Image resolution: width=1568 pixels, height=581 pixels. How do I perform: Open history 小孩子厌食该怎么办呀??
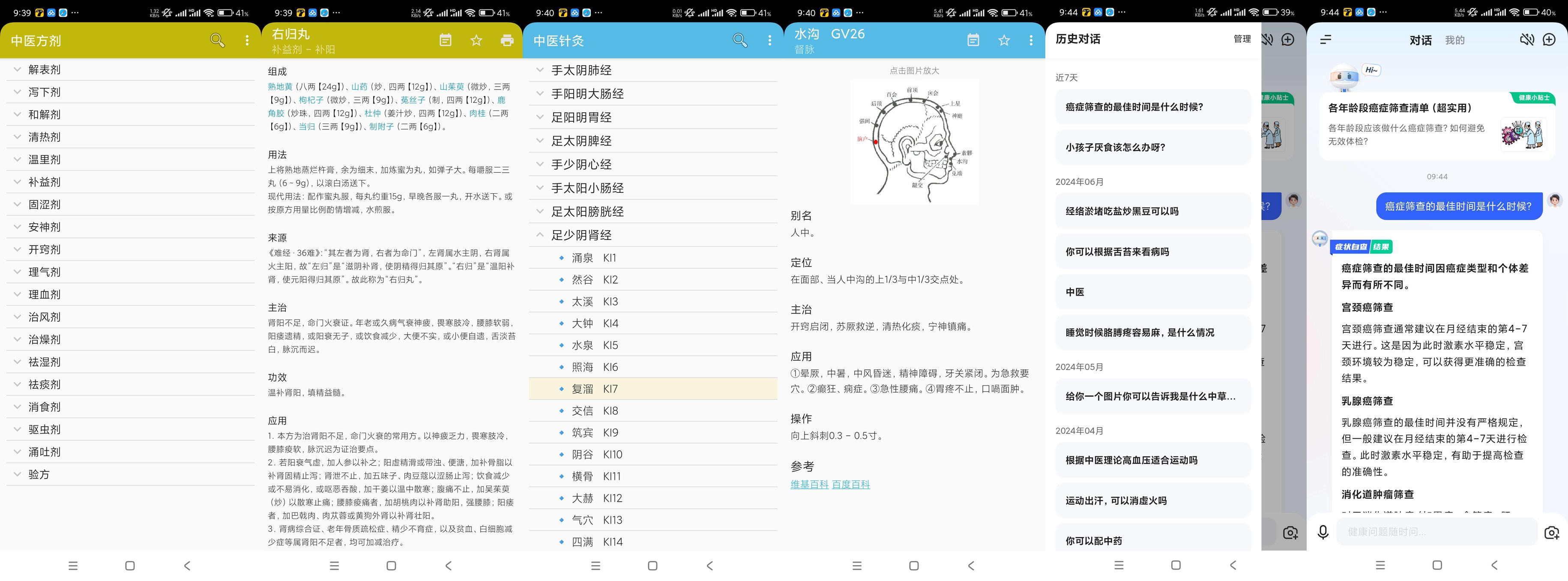coord(1153,147)
